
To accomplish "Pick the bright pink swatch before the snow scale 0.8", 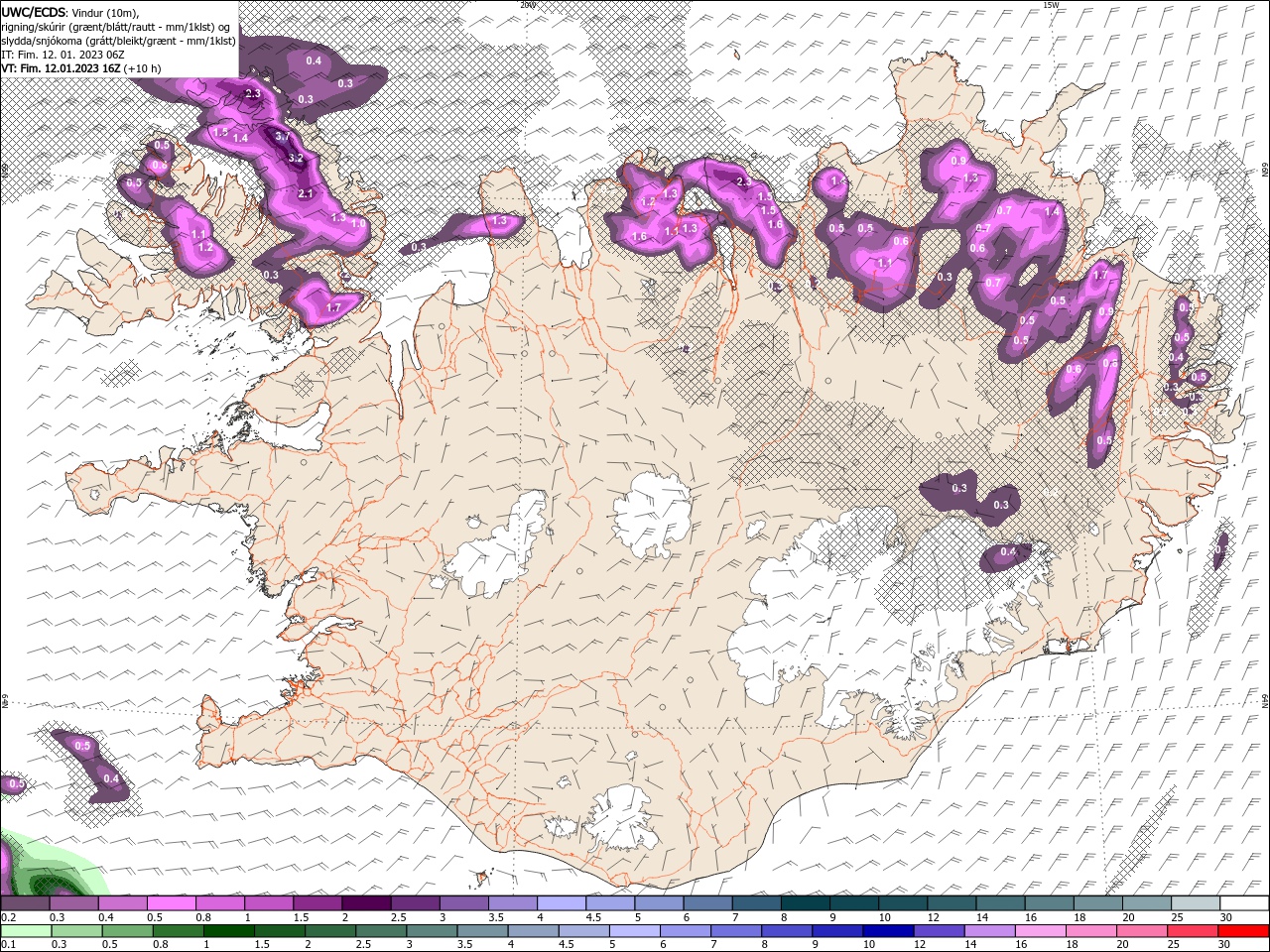I will click(171, 903).
